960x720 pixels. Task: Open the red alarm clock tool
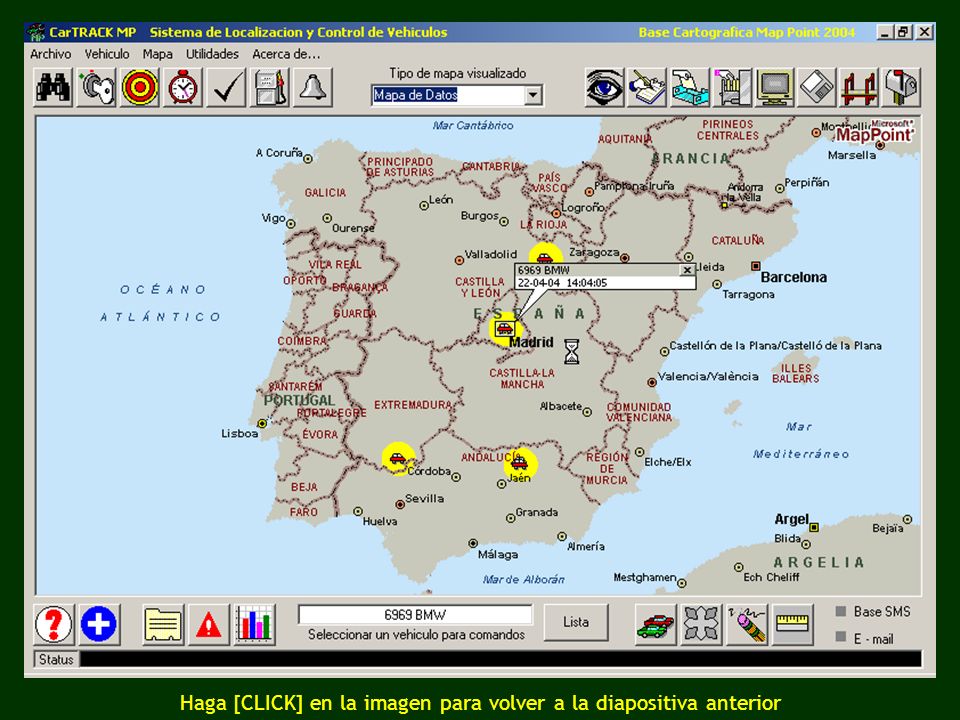(183, 88)
